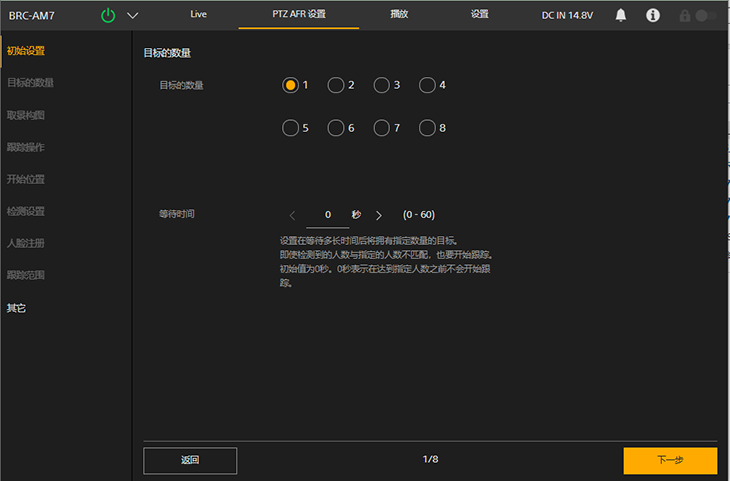Increase wait time with right arrow
The image size is (730, 481).
tap(379, 215)
